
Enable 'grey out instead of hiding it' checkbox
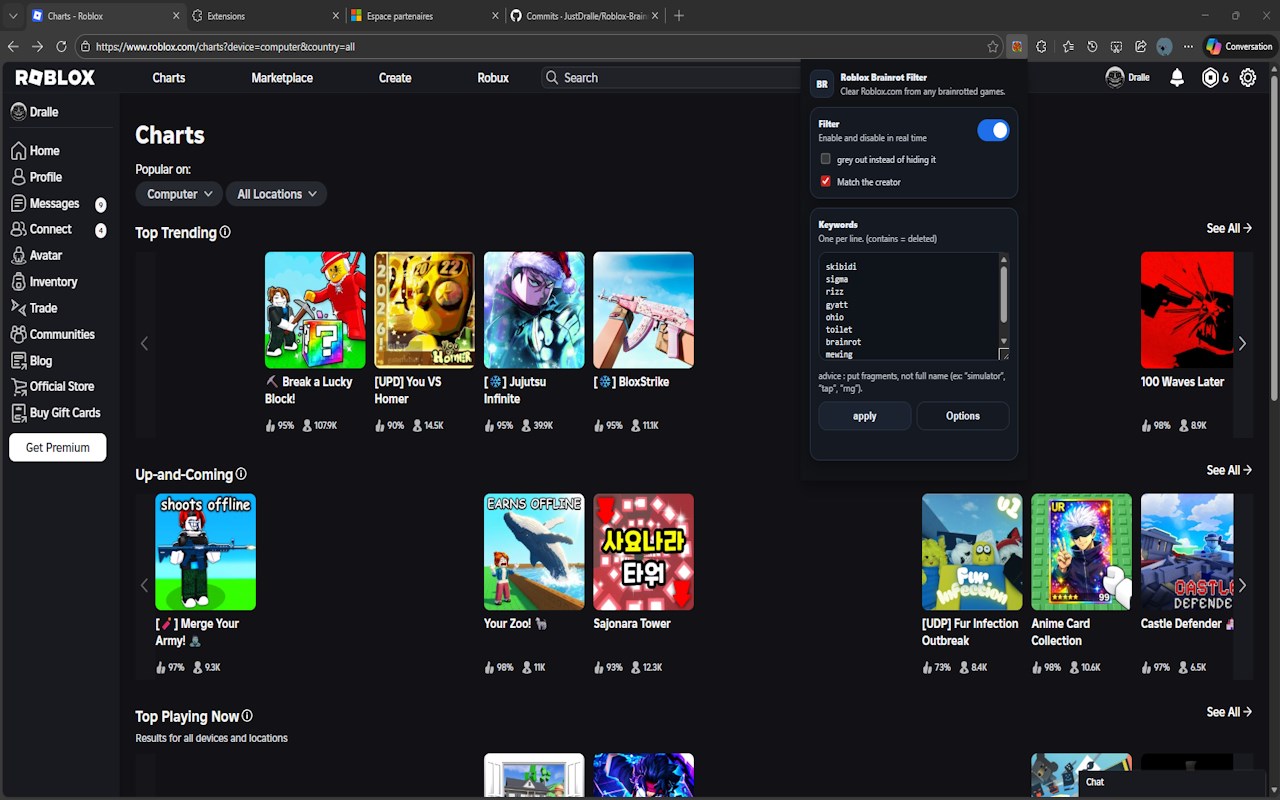coord(825,159)
